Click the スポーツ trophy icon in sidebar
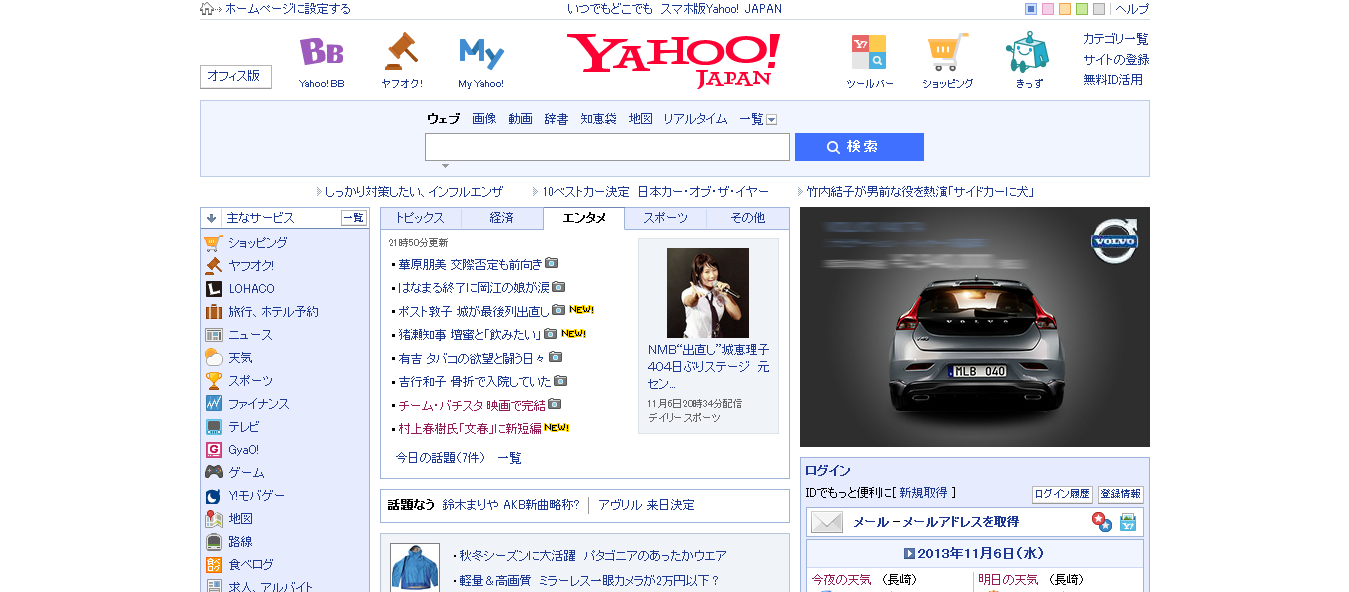This screenshot has height=592, width=1349. (213, 380)
